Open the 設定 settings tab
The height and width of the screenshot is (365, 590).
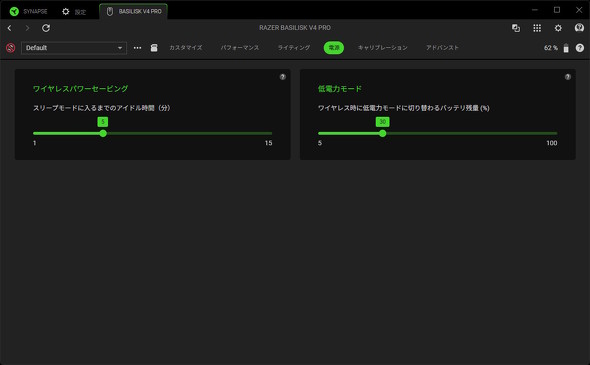click(74, 12)
